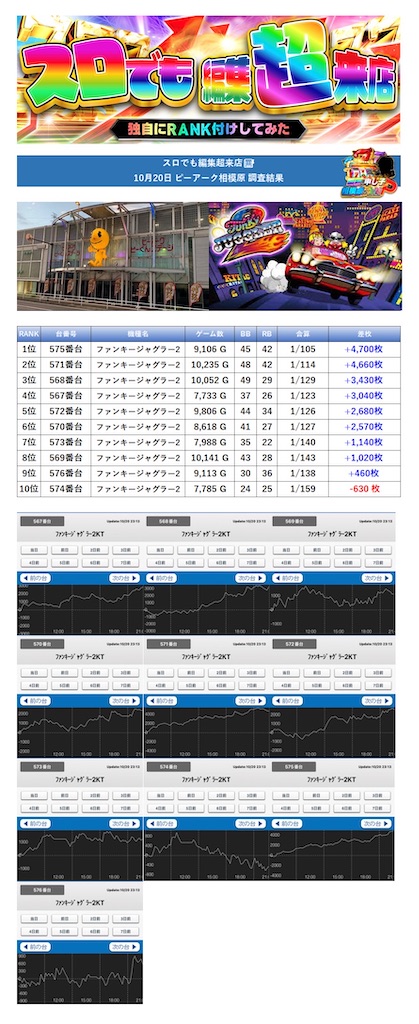Click the 1/126 cell in the 5位 row
The image size is (419, 1024).
[x=303, y=411]
